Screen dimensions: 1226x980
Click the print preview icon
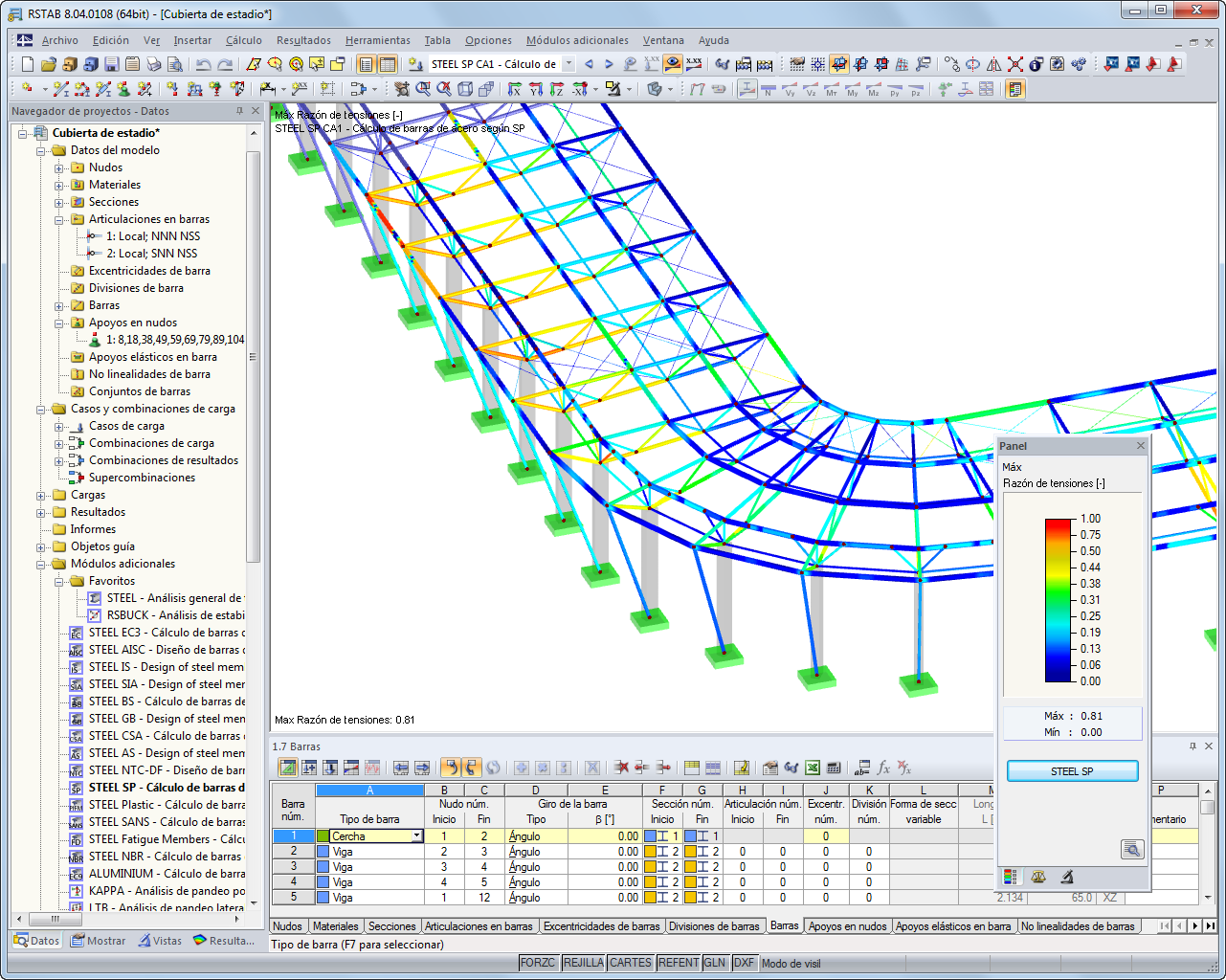174,64
